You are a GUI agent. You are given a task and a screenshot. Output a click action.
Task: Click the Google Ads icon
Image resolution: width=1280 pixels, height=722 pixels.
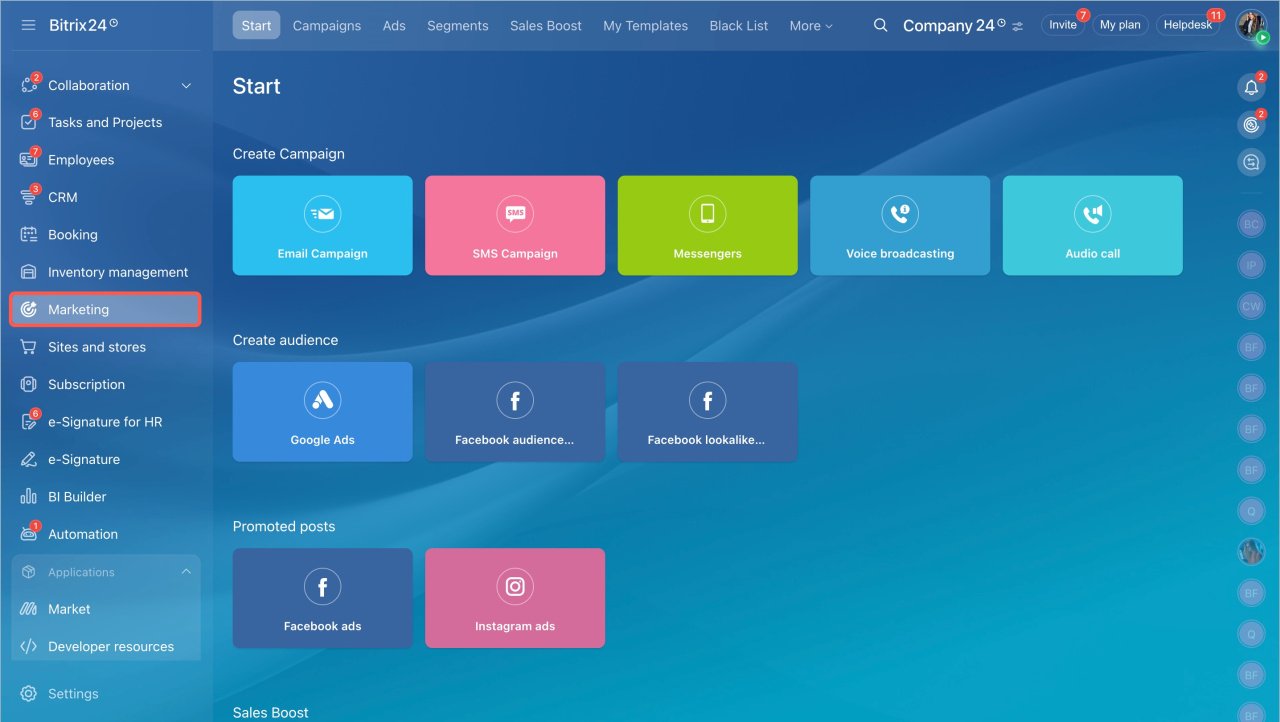tap(322, 400)
